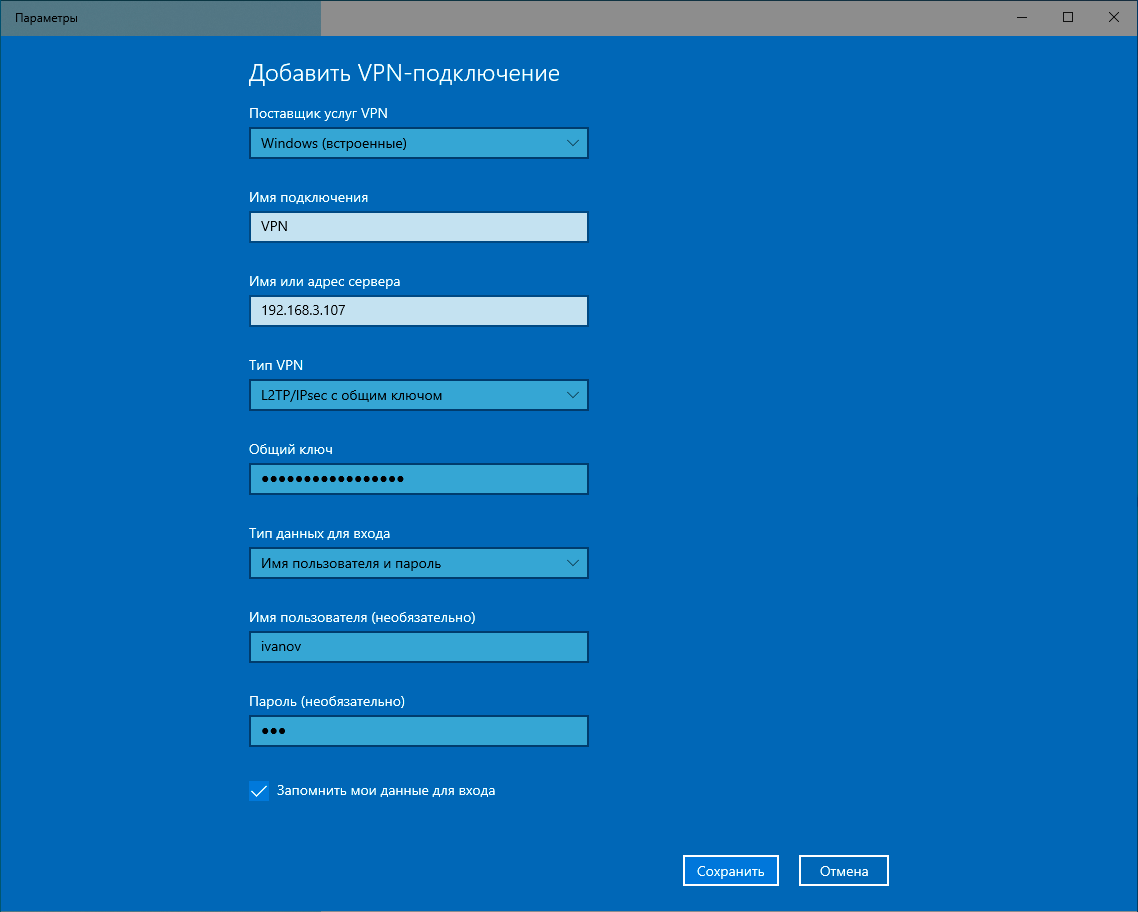Close the Параметры window
1138x912 pixels.
click(x=1113, y=17)
